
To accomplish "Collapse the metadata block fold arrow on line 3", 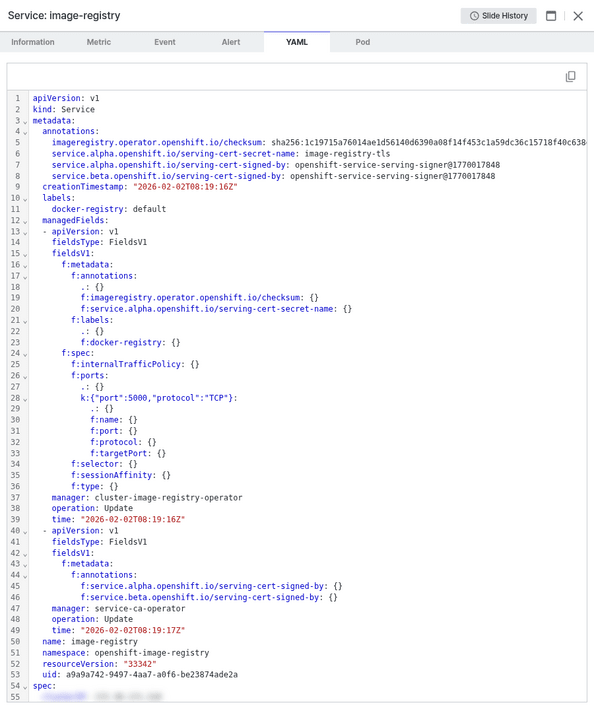I will click(x=25, y=121).
